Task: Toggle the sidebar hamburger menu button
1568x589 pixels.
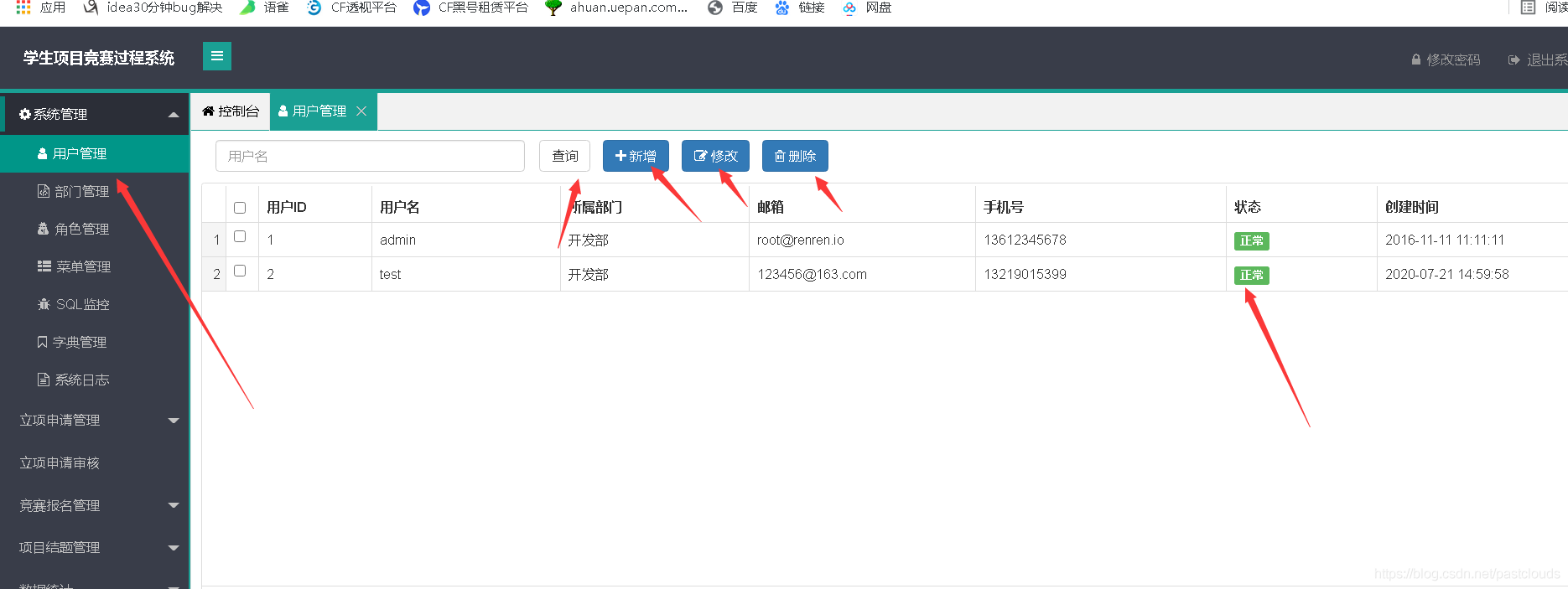Action: pos(216,56)
